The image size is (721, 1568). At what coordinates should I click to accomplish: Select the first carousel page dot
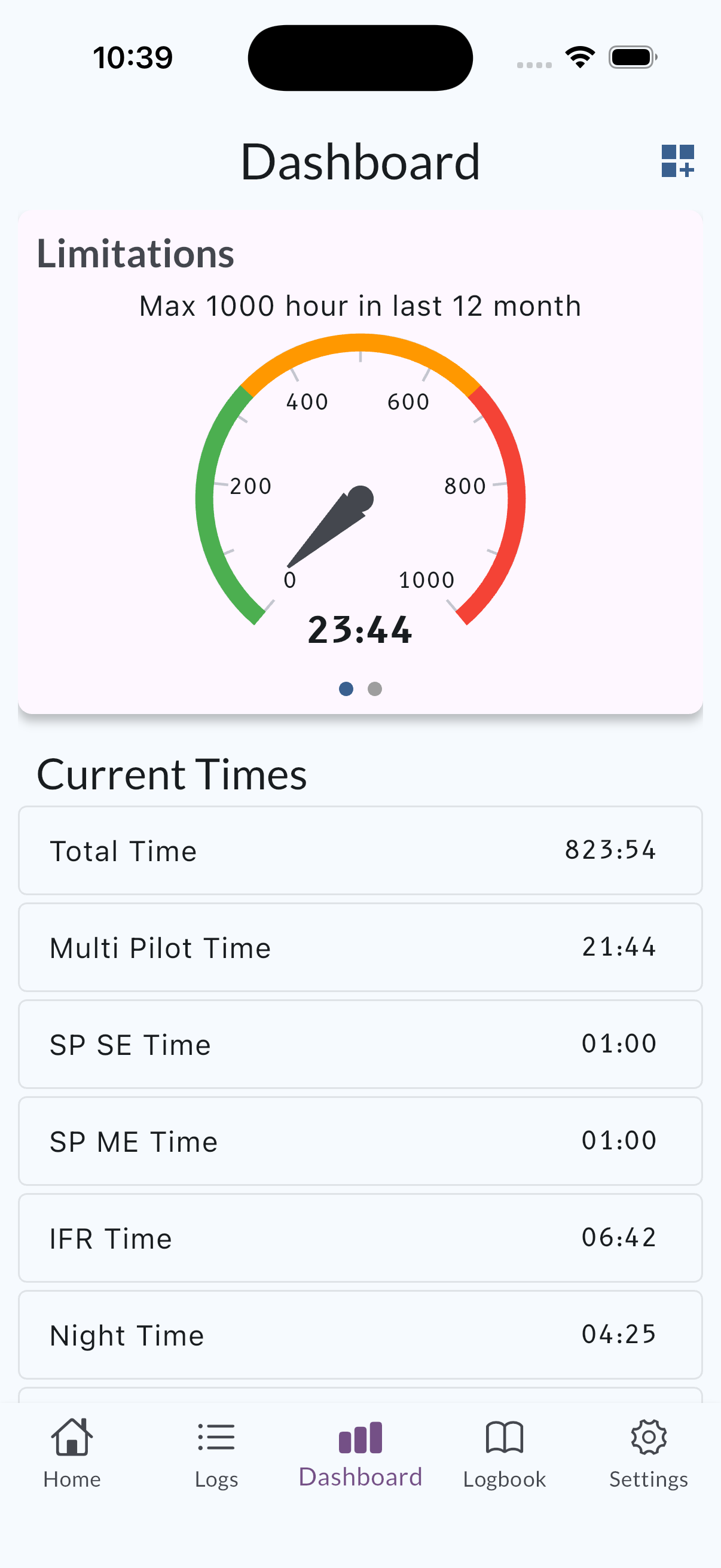coord(346,688)
